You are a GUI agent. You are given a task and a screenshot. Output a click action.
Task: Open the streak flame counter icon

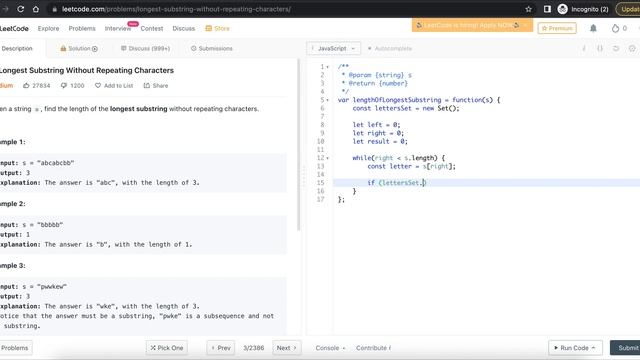(x=615, y=28)
